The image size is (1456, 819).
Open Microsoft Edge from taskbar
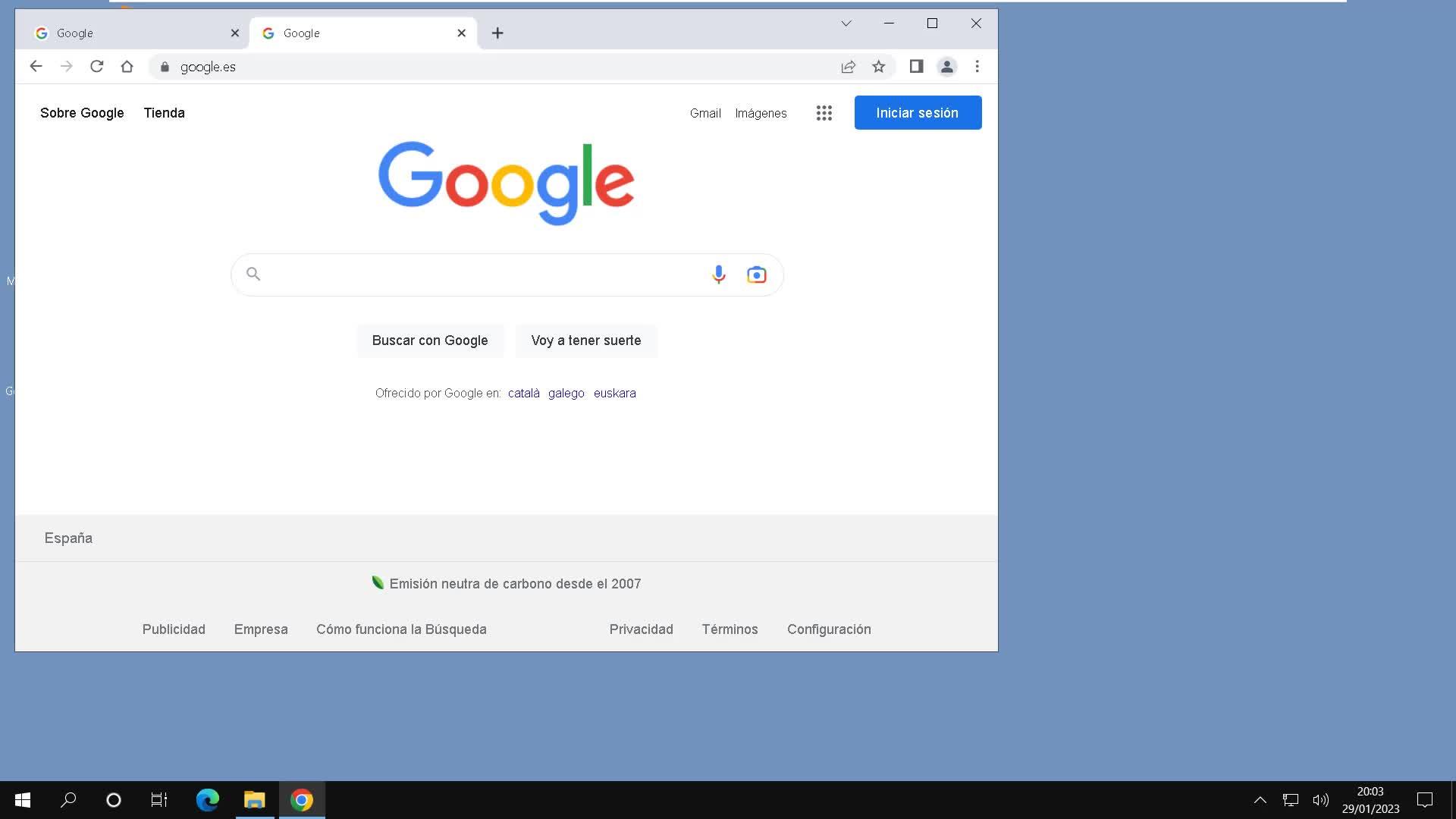point(207,799)
